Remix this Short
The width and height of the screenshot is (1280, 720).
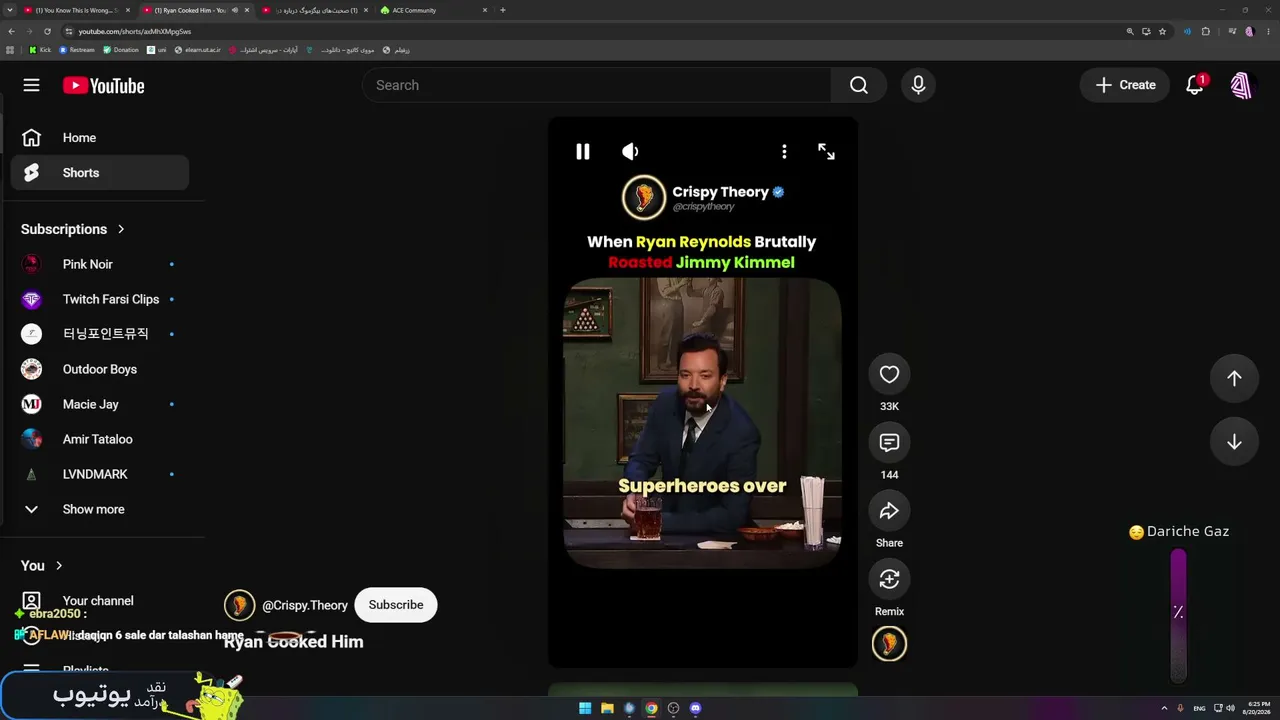click(x=889, y=579)
